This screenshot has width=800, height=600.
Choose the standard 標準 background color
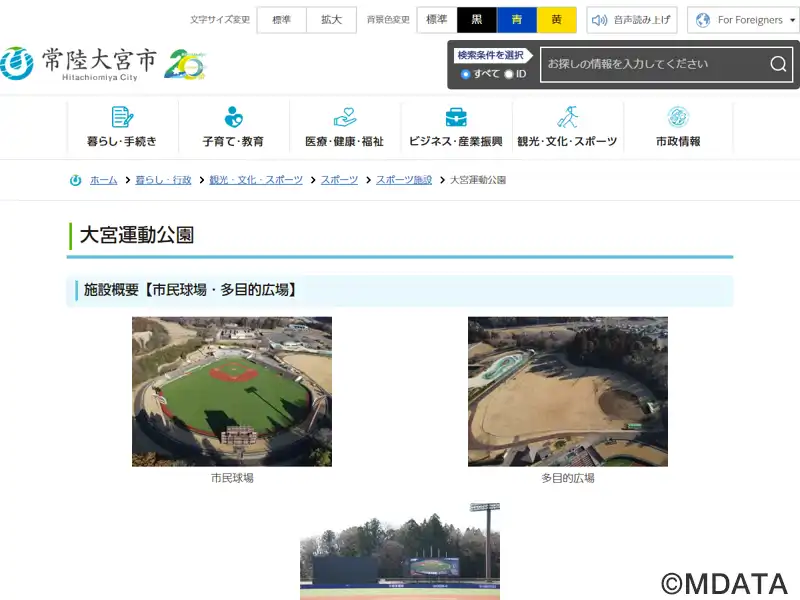click(437, 20)
